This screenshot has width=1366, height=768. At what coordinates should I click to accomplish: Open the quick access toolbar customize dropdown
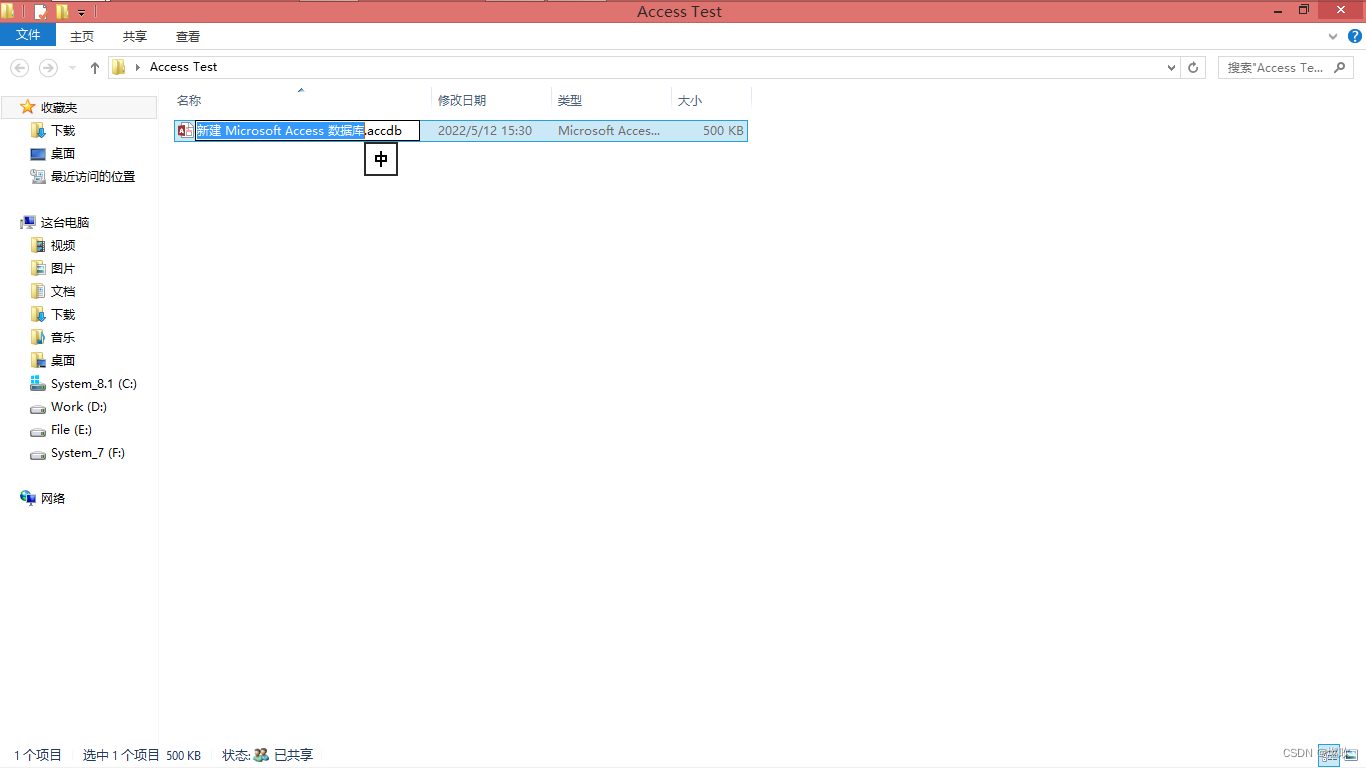pos(82,13)
